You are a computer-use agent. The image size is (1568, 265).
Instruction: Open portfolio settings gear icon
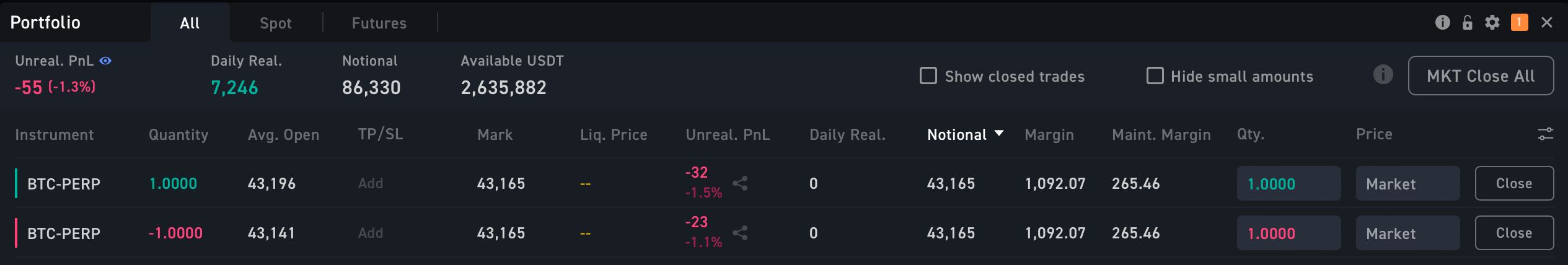click(x=1492, y=22)
